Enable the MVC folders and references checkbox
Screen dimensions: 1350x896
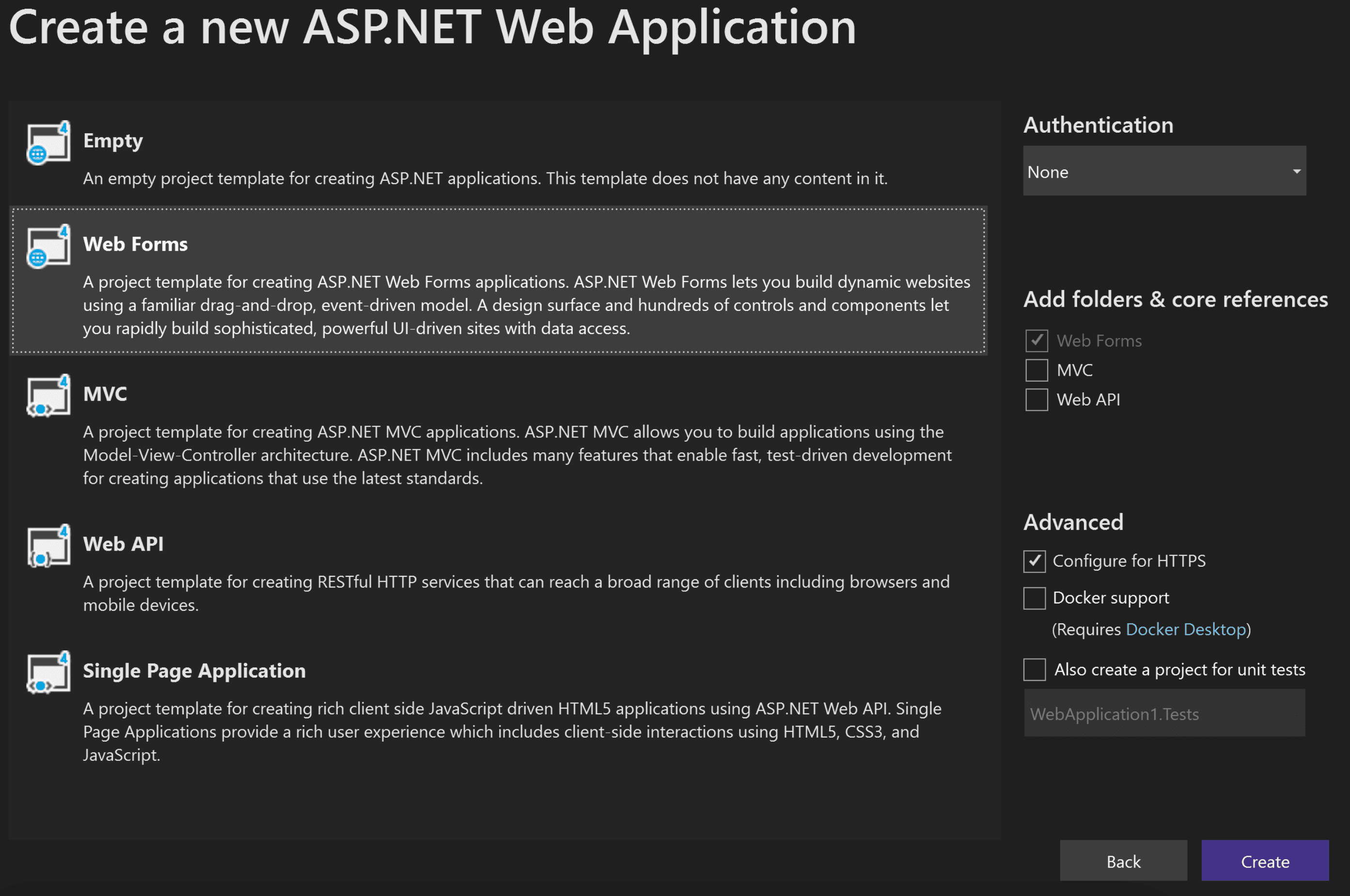(x=1036, y=371)
